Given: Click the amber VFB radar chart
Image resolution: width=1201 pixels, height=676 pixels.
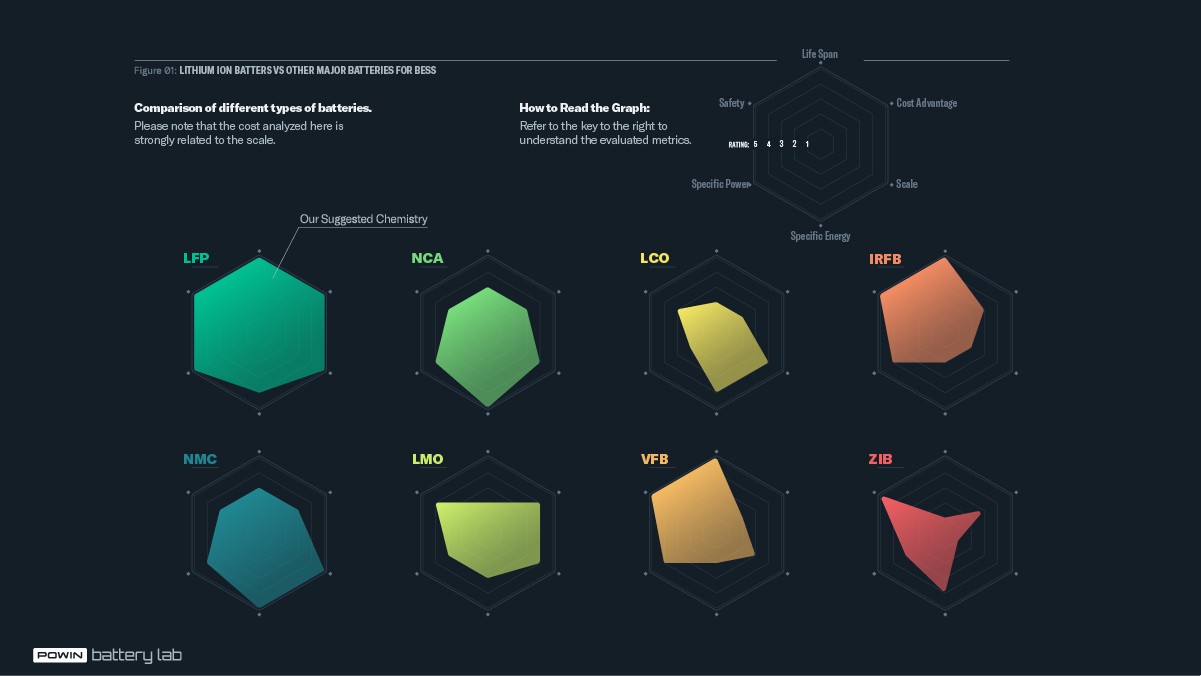Looking at the screenshot, I should coord(702,511).
